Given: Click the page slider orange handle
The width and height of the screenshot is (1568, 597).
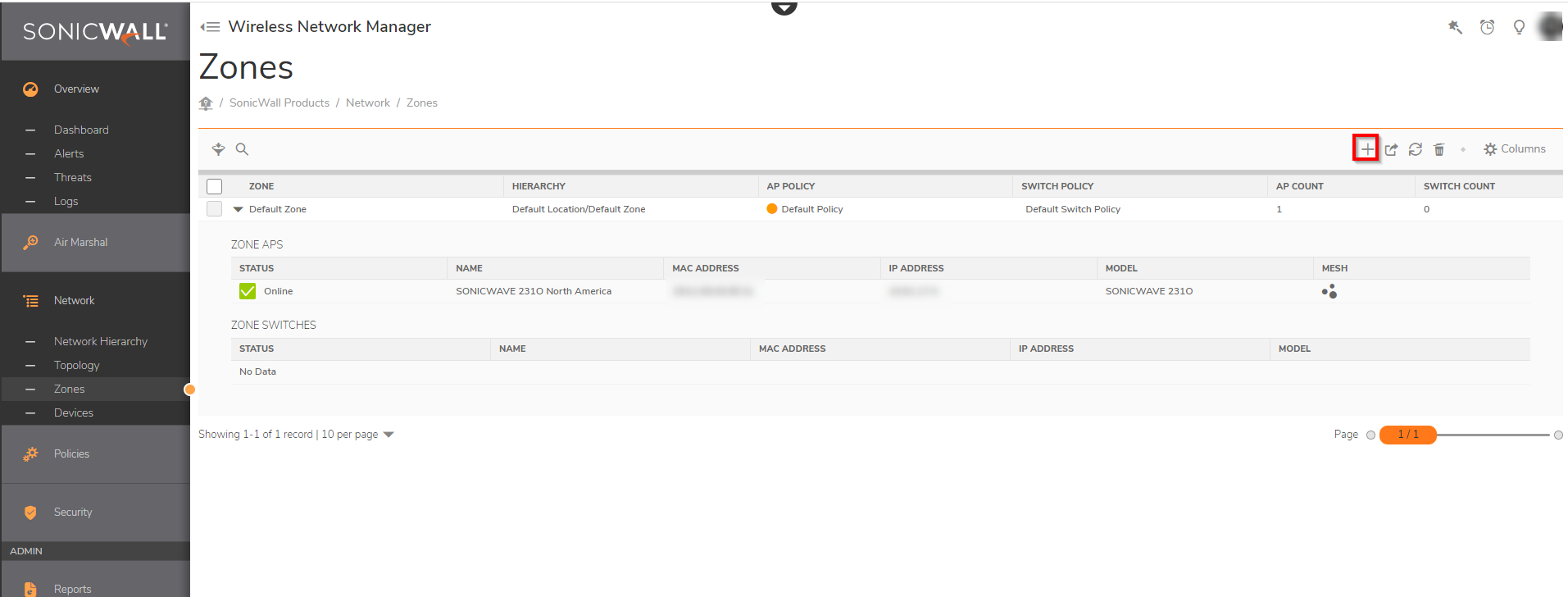Looking at the screenshot, I should tap(1407, 435).
